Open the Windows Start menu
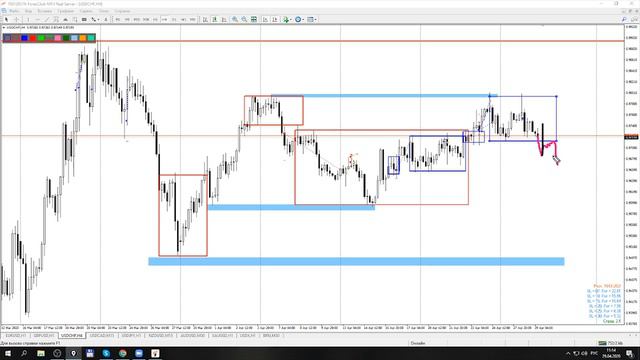Viewport: 640px width, 360px height. click(8, 353)
